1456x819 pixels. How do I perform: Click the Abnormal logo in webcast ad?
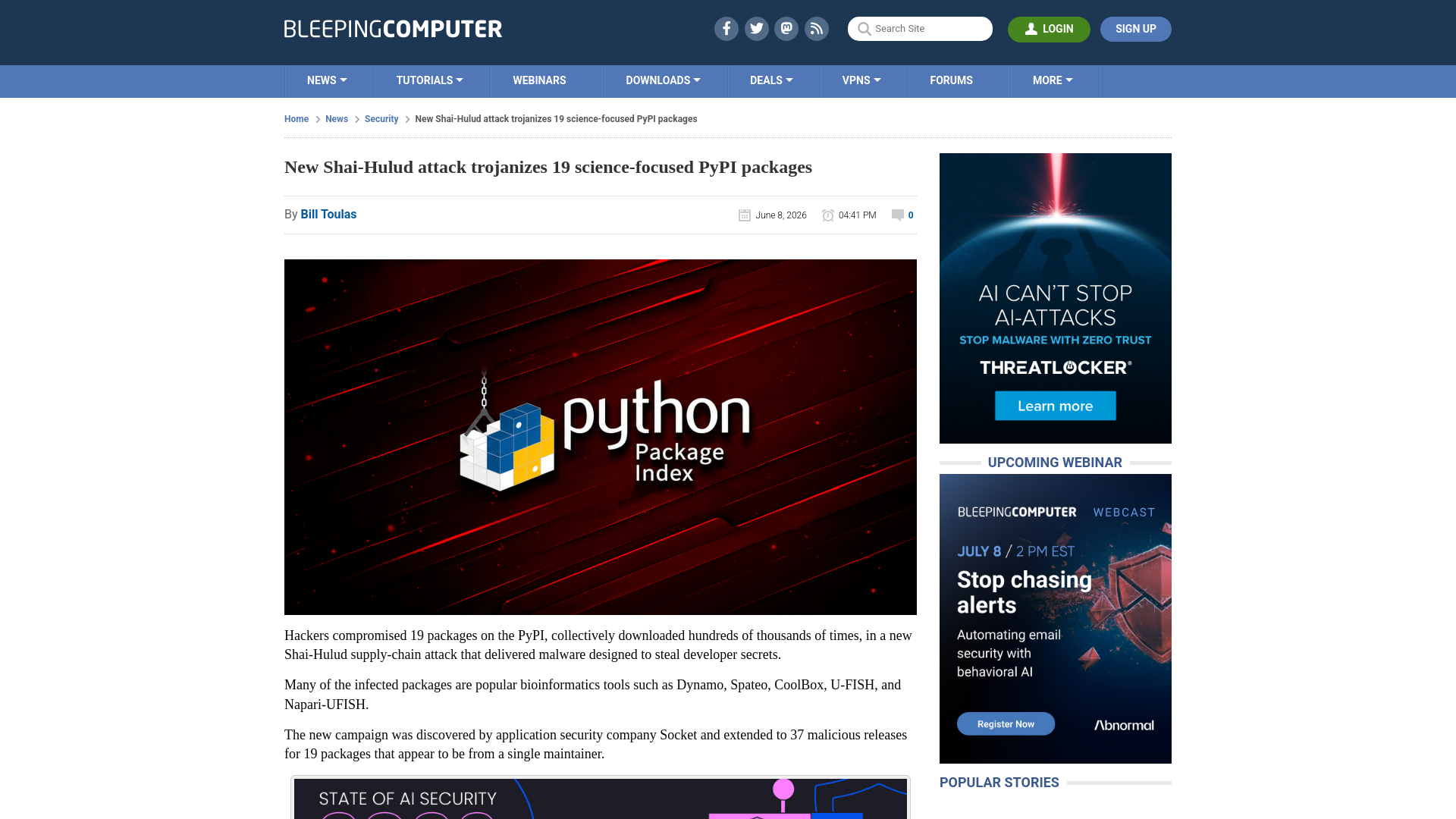click(1124, 725)
